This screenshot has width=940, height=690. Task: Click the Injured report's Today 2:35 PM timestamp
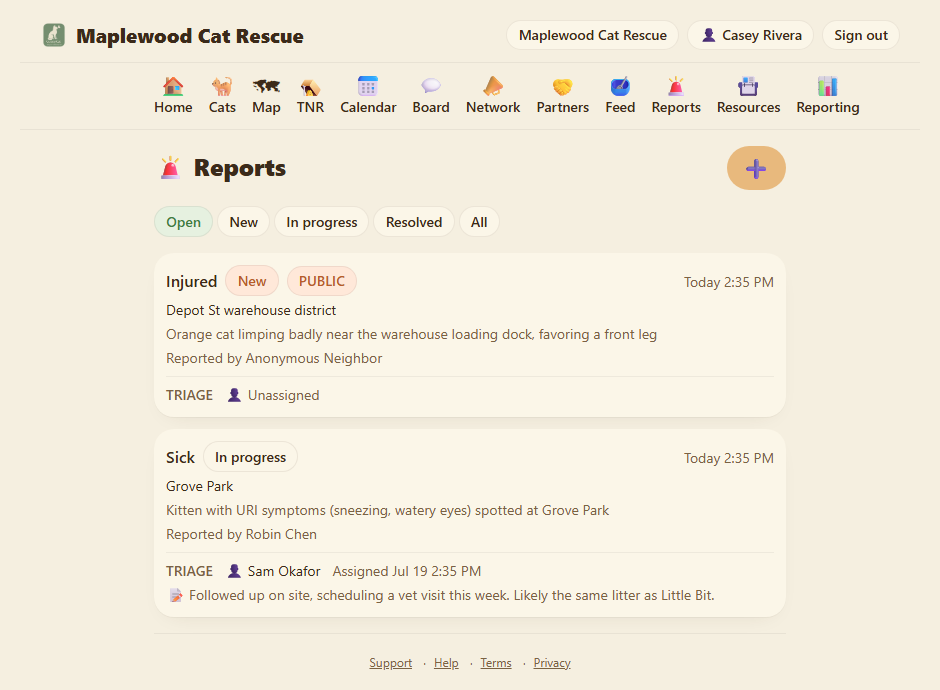pyautogui.click(x=729, y=282)
